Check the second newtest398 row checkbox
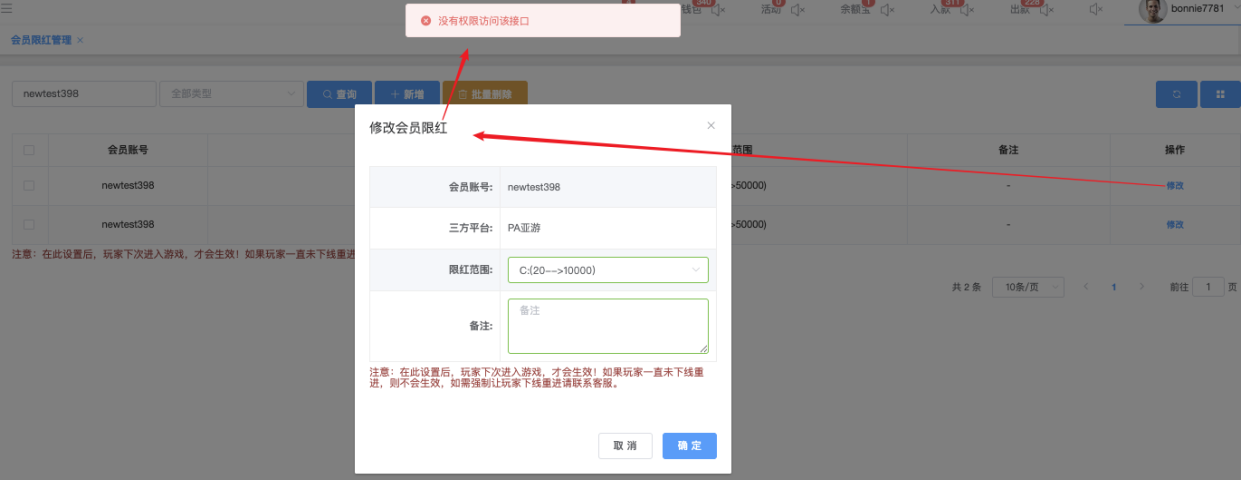This screenshot has height=480, width=1241. pos(29,225)
